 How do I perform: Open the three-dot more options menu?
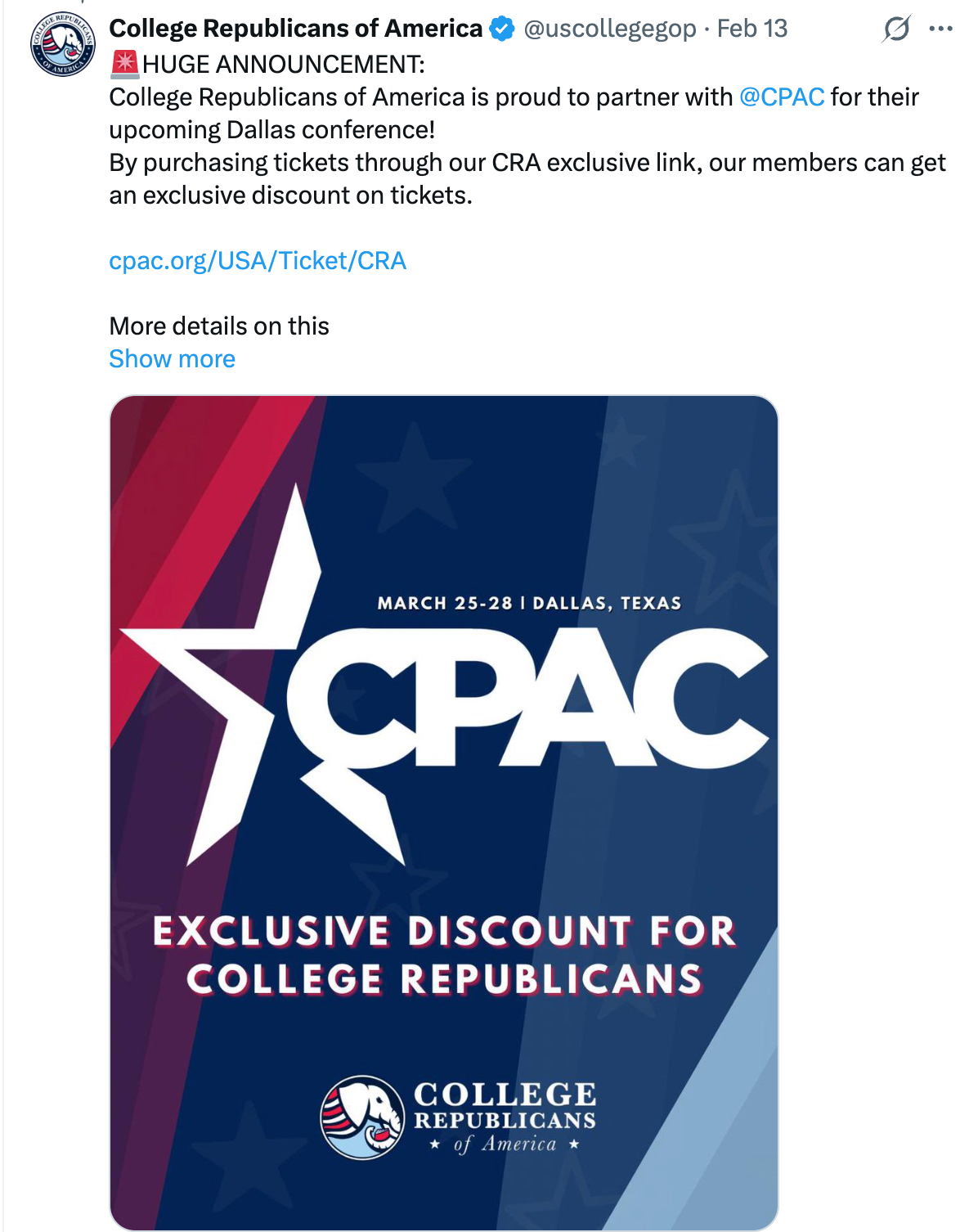[941, 29]
